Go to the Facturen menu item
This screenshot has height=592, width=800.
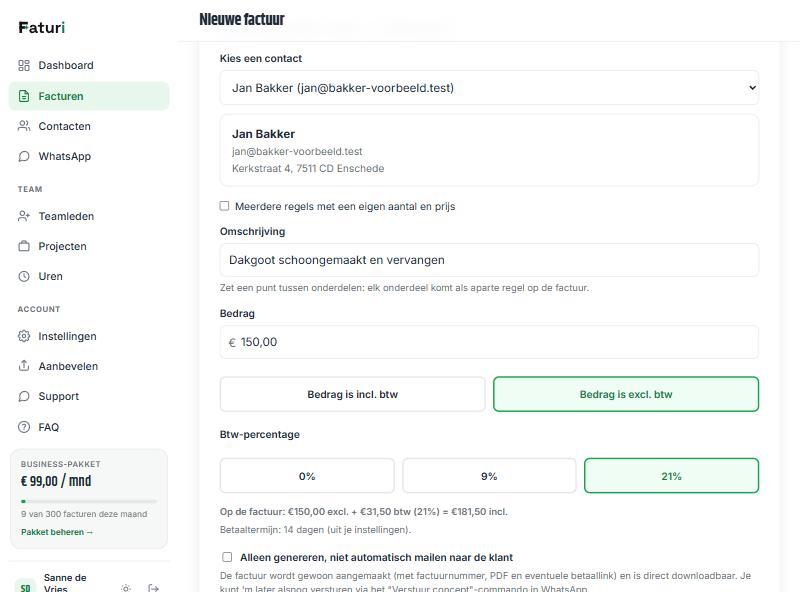coord(89,96)
